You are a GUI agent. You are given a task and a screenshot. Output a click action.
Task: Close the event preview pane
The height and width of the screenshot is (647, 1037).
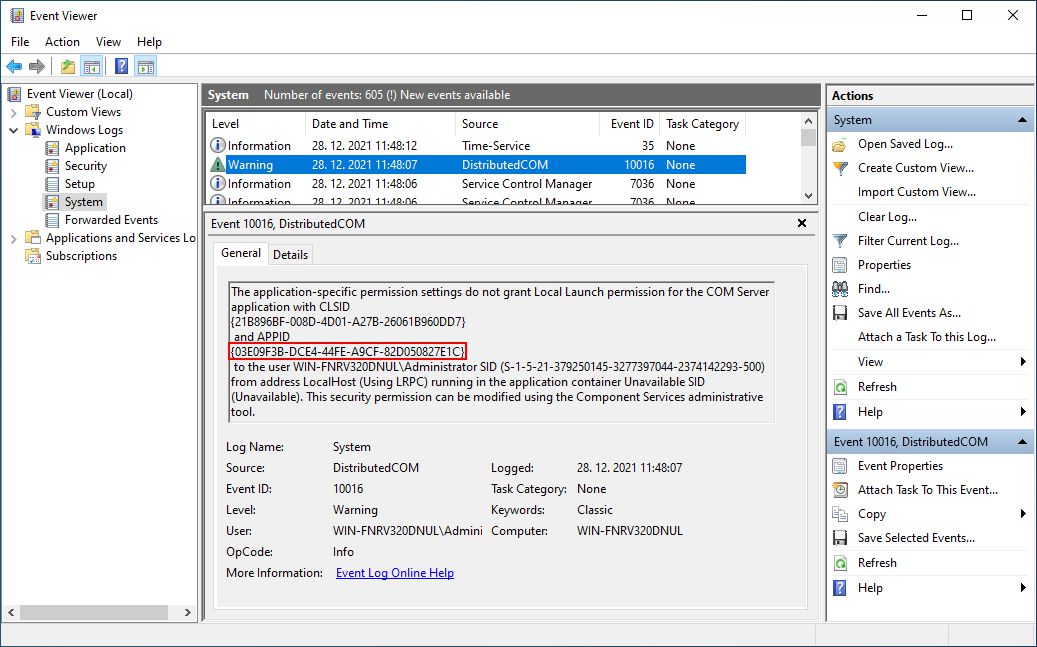click(x=802, y=224)
